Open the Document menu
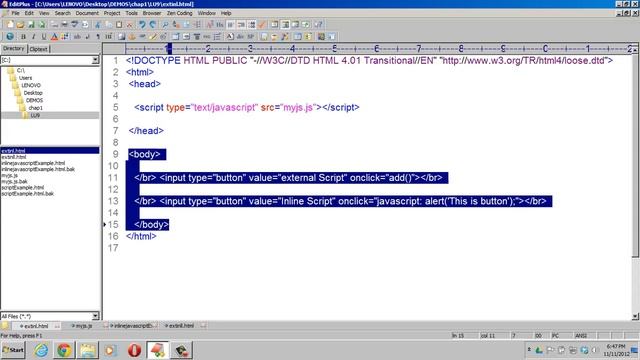The image size is (640, 360). (87, 13)
